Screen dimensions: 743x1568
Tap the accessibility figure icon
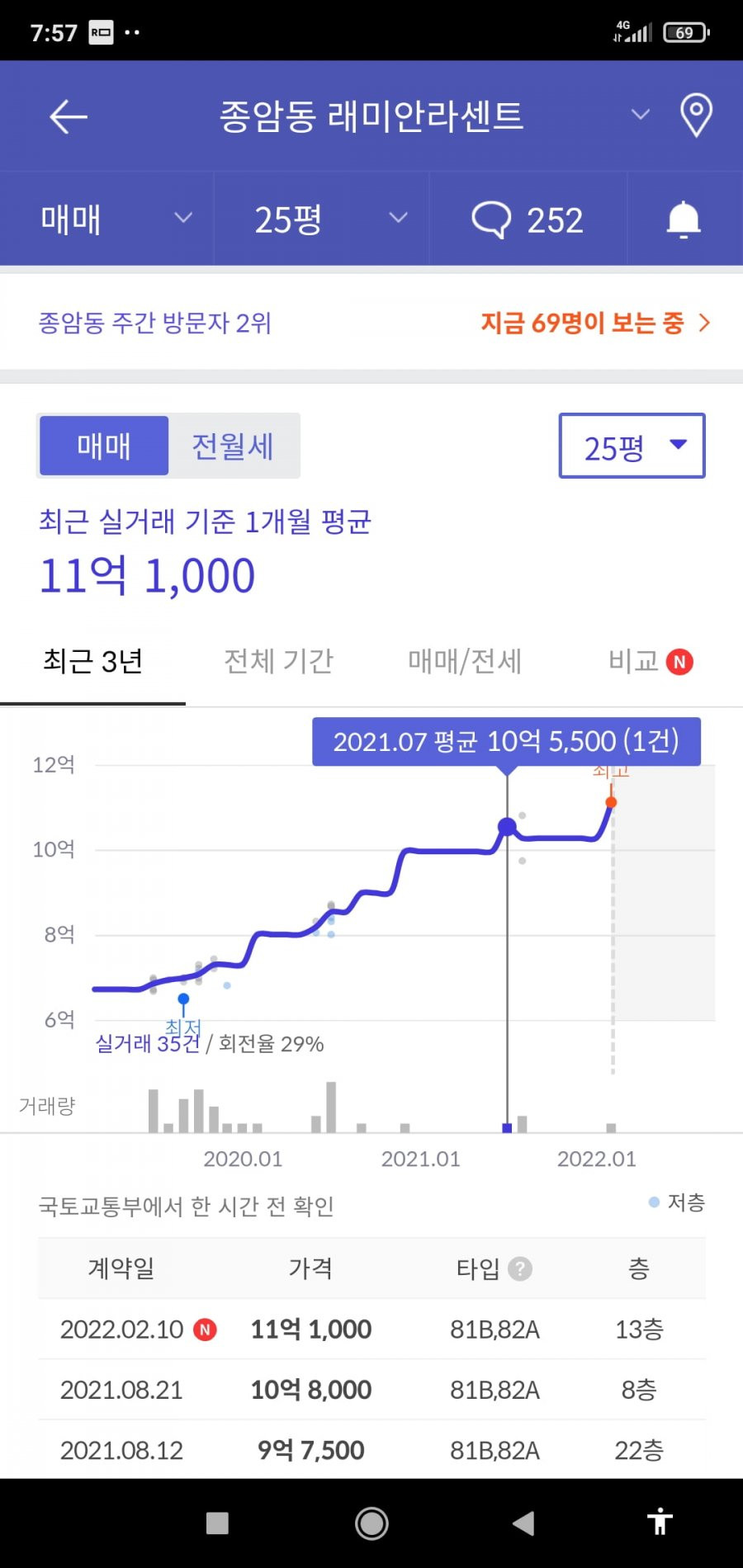[660, 1521]
